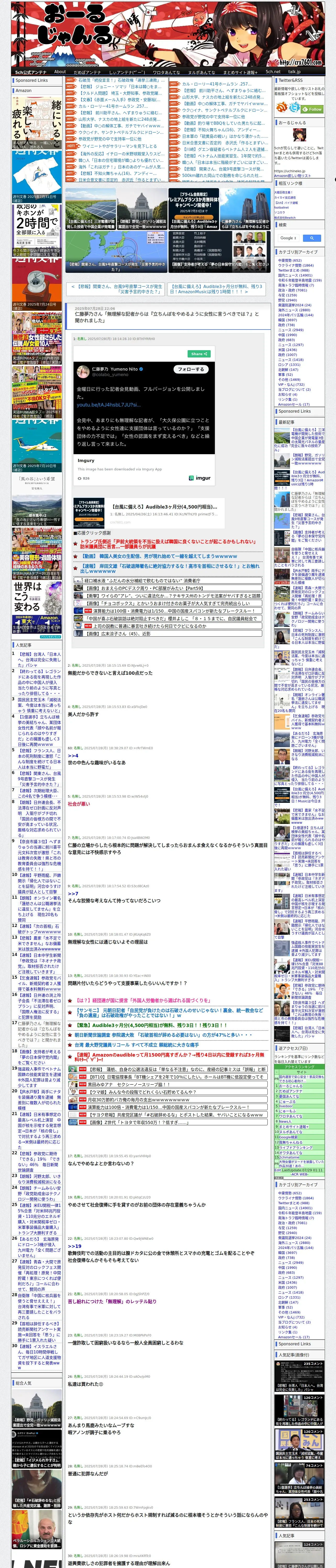Click the green Follow button
Viewport: 336px width, 1568px height.
click(312, 109)
